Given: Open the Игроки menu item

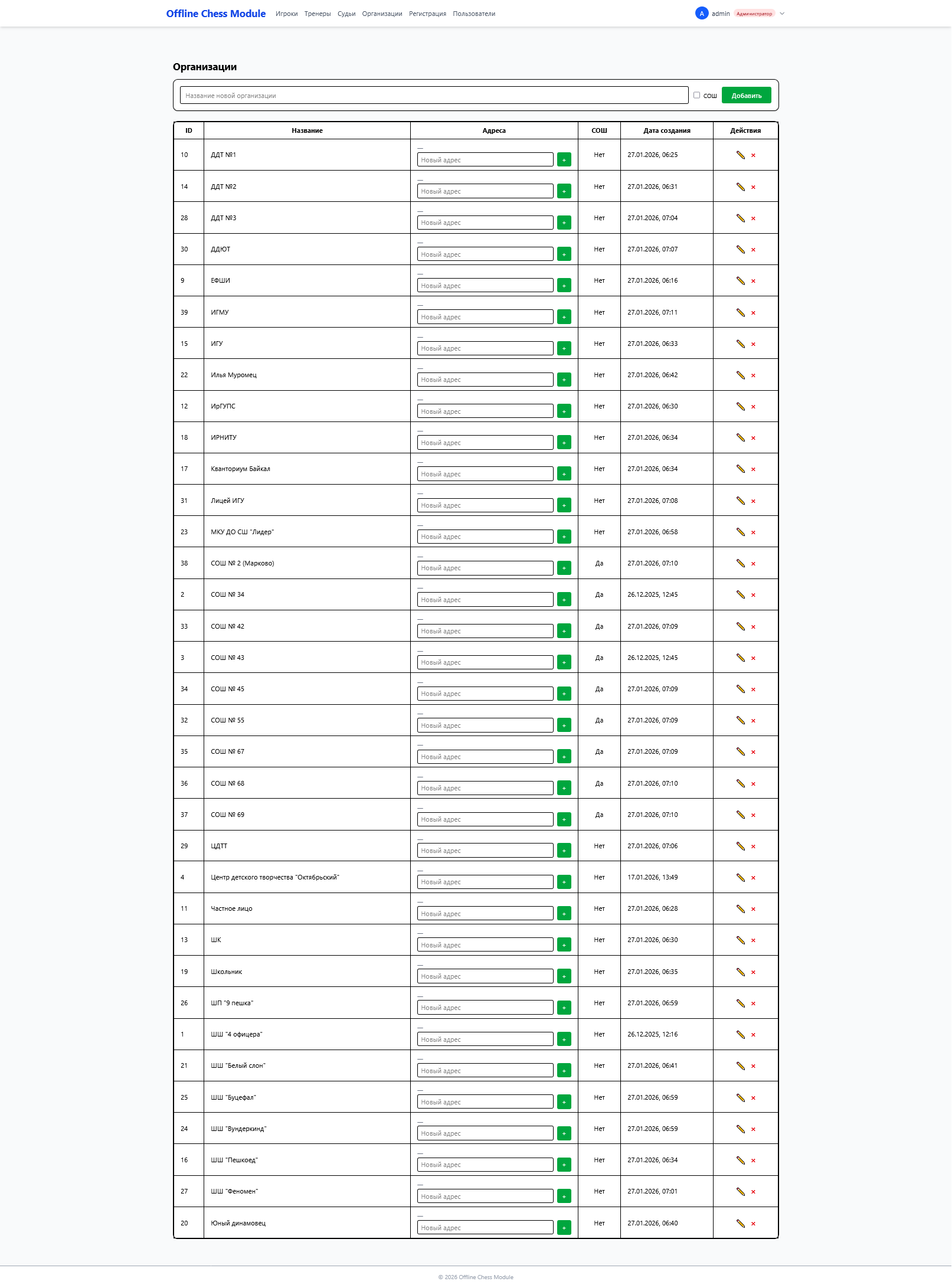Looking at the screenshot, I should (x=286, y=14).
